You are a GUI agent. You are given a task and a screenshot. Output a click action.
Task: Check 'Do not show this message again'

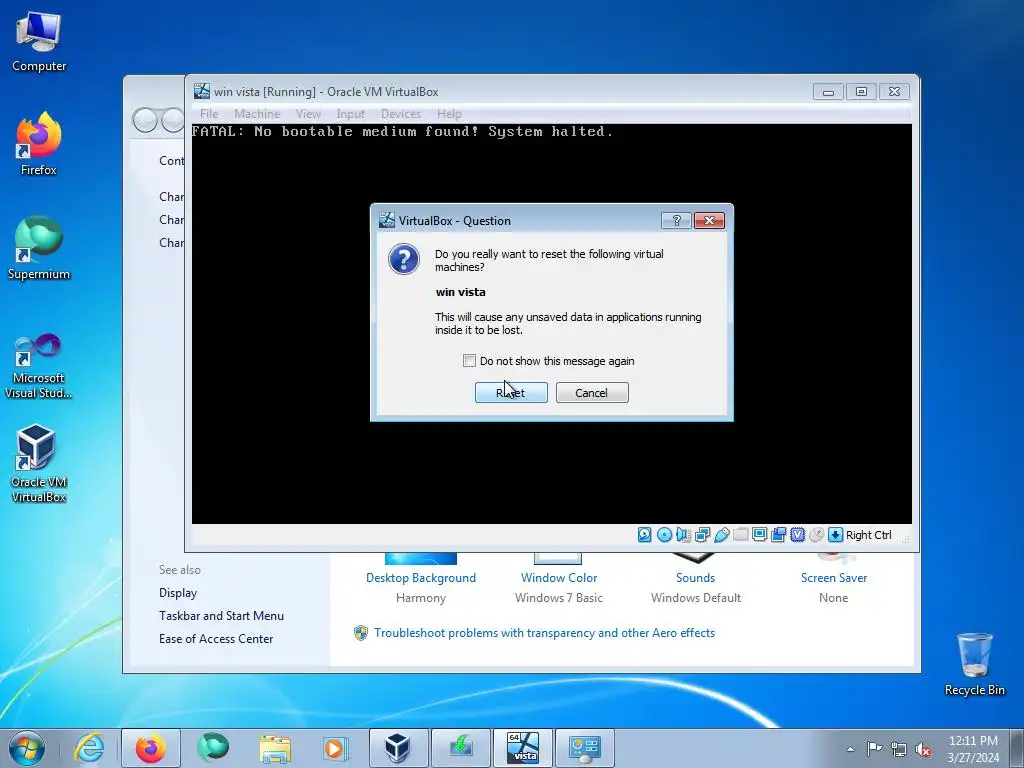pos(469,361)
